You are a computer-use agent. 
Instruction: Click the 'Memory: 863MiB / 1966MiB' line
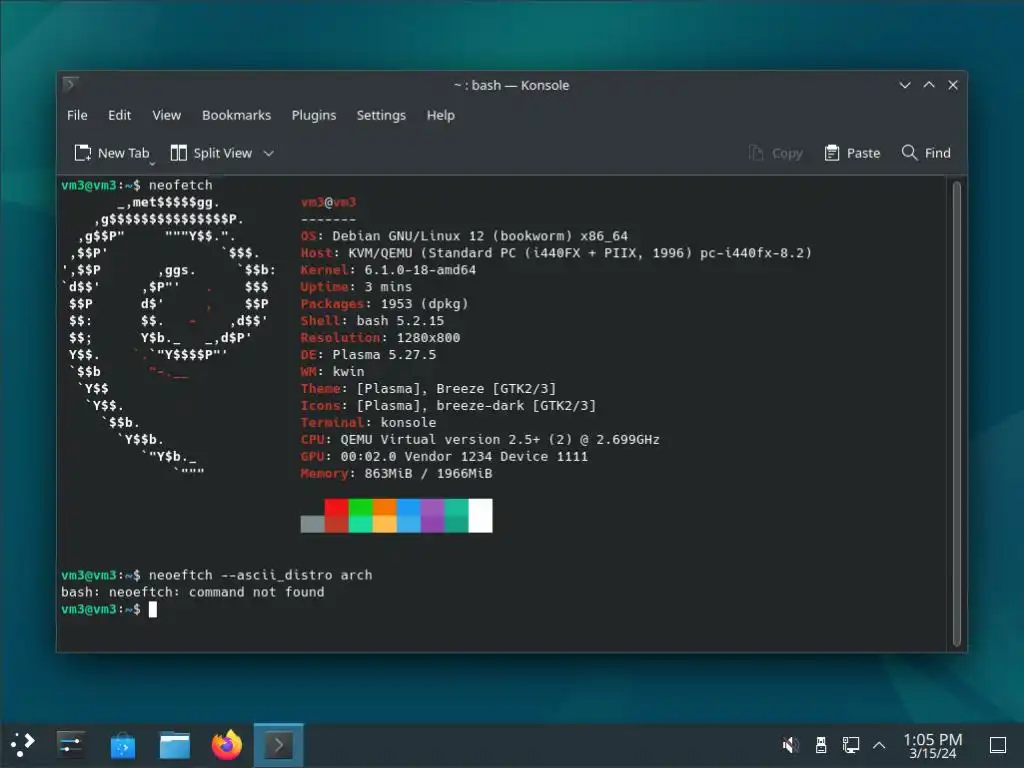(396, 473)
